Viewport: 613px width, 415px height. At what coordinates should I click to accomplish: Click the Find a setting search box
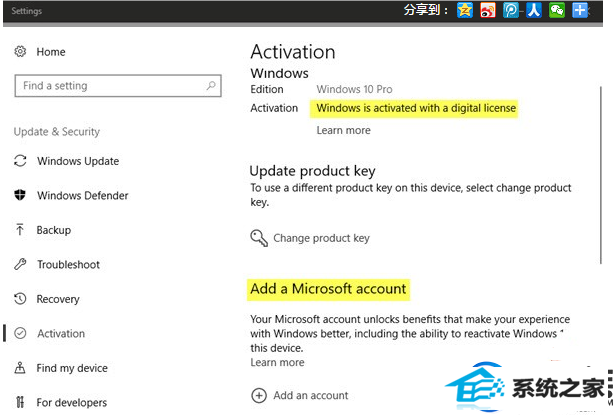click(118, 86)
